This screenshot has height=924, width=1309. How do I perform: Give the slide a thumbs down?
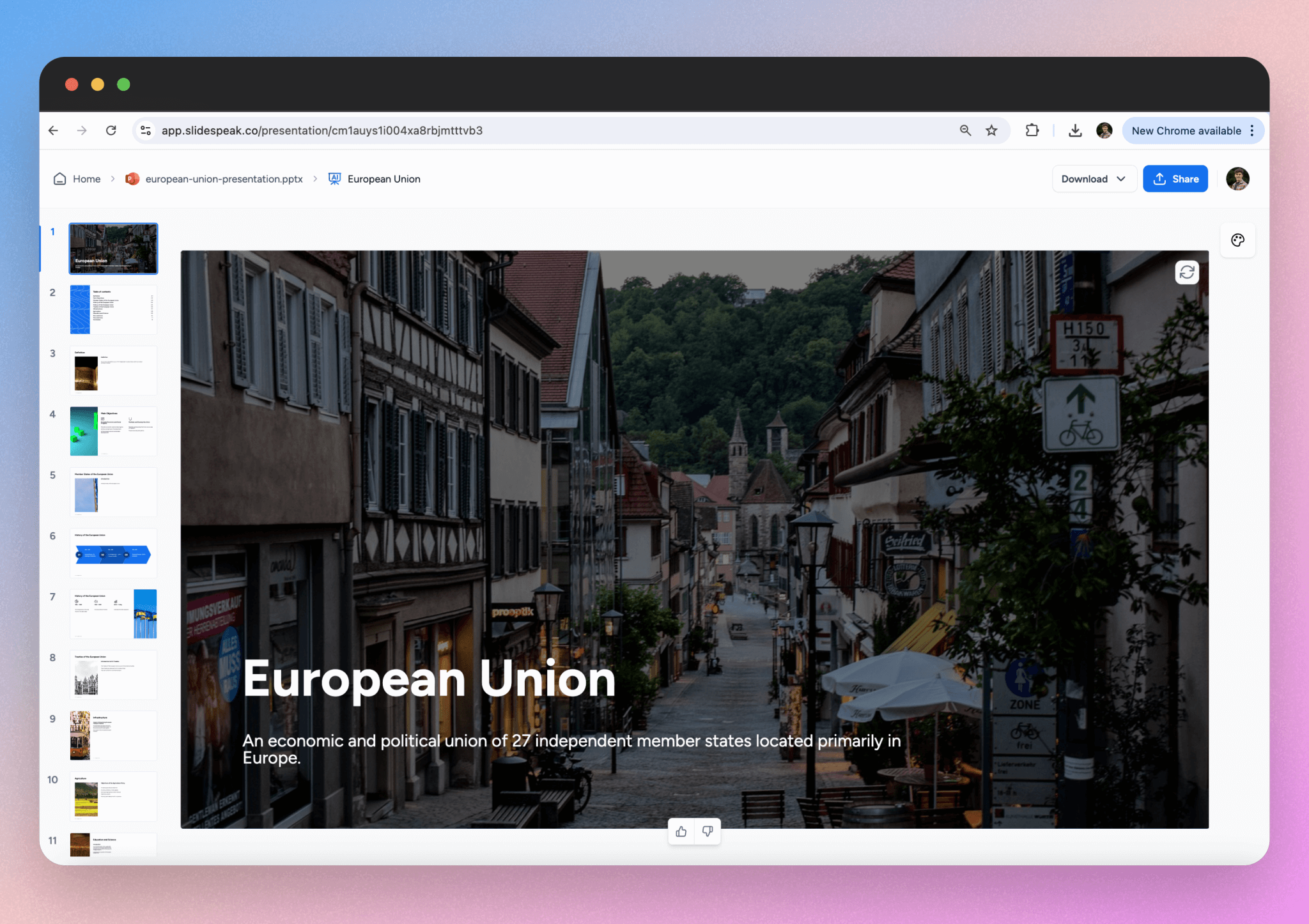pos(708,831)
